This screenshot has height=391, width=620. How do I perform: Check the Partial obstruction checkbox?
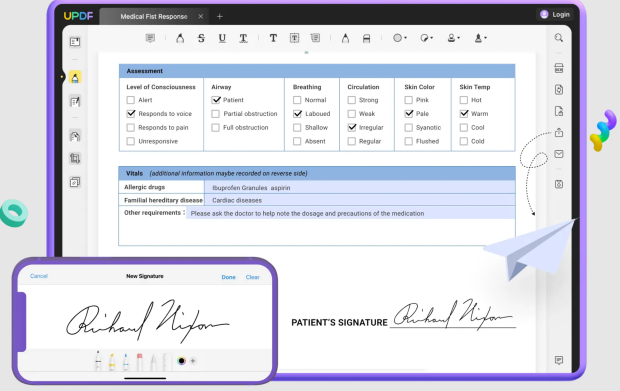[x=215, y=114]
